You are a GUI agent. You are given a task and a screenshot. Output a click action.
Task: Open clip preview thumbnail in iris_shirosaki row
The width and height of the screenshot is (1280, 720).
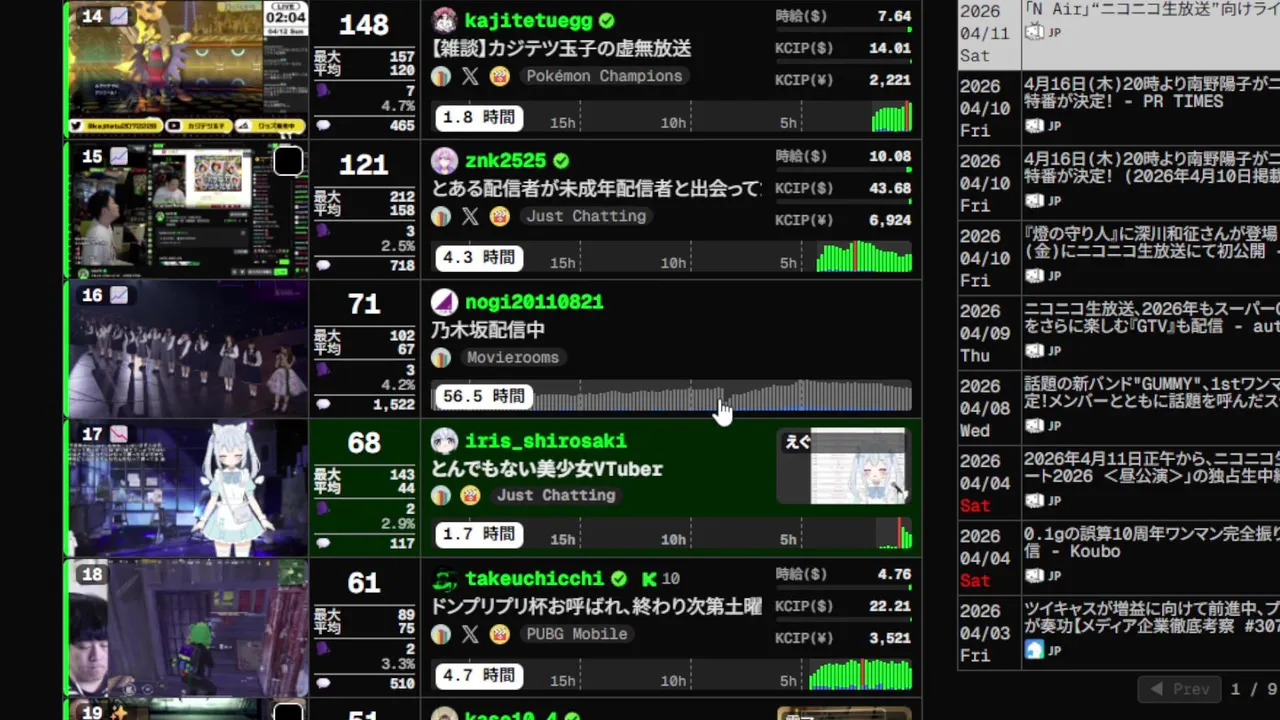click(842, 467)
